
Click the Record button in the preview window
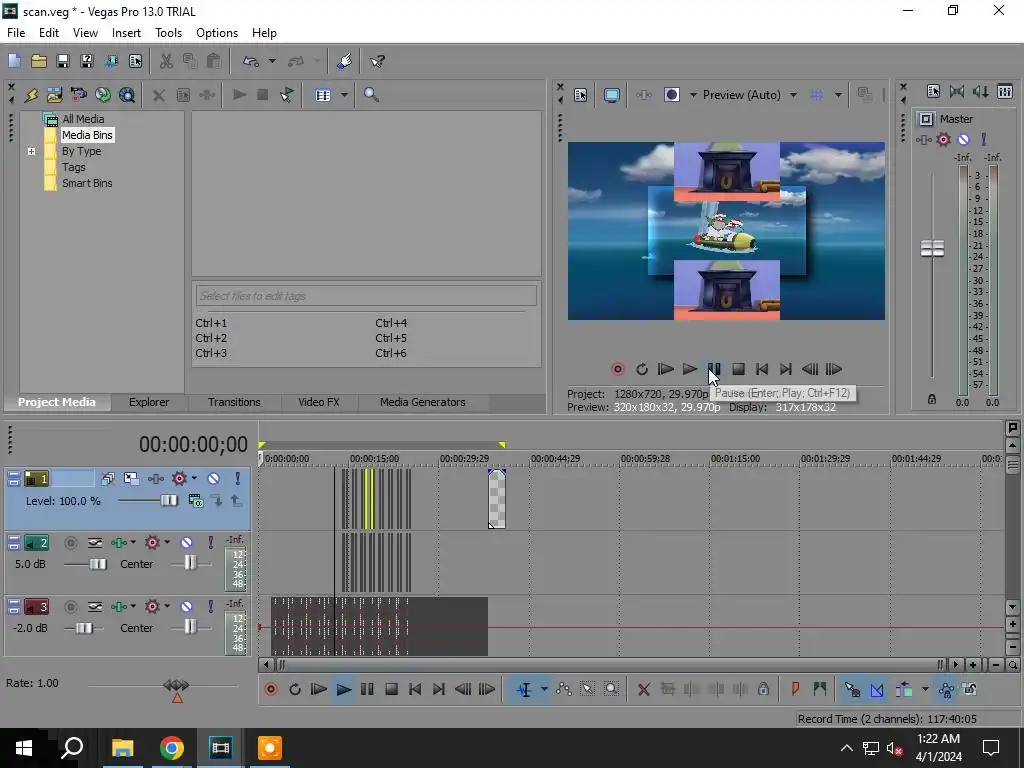617,369
